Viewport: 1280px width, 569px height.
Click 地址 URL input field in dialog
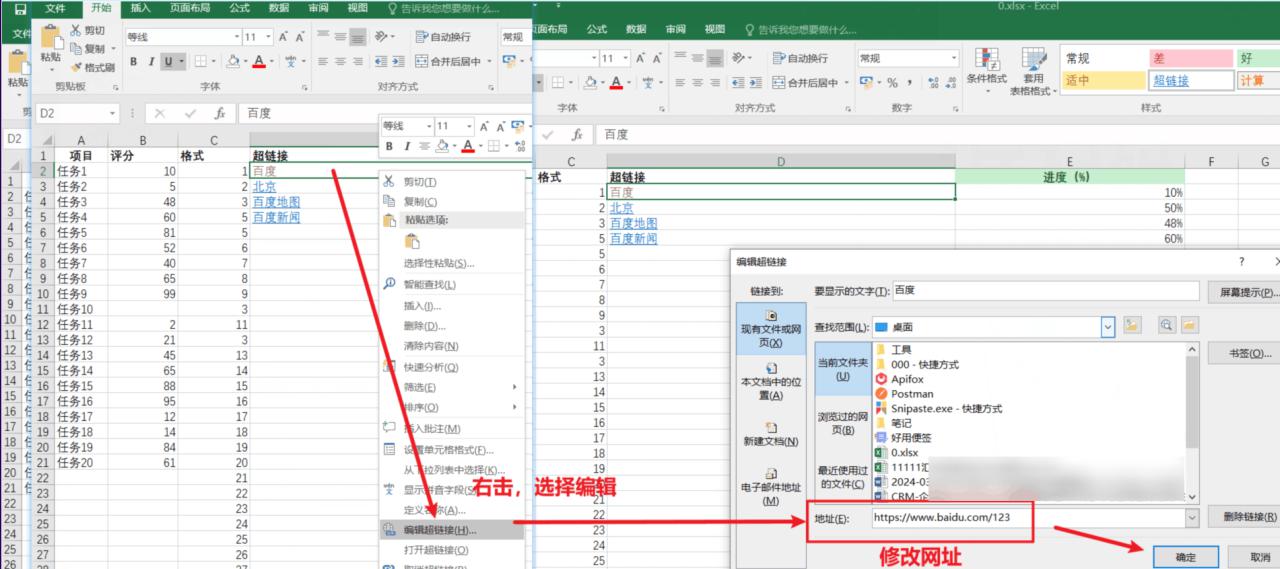(1028, 517)
